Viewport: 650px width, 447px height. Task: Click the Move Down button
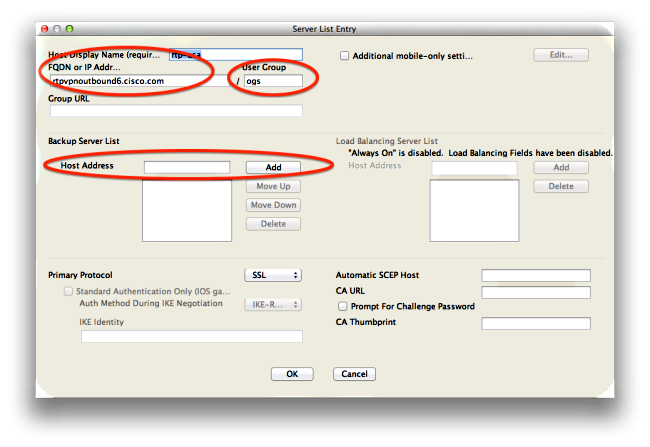tap(273, 205)
